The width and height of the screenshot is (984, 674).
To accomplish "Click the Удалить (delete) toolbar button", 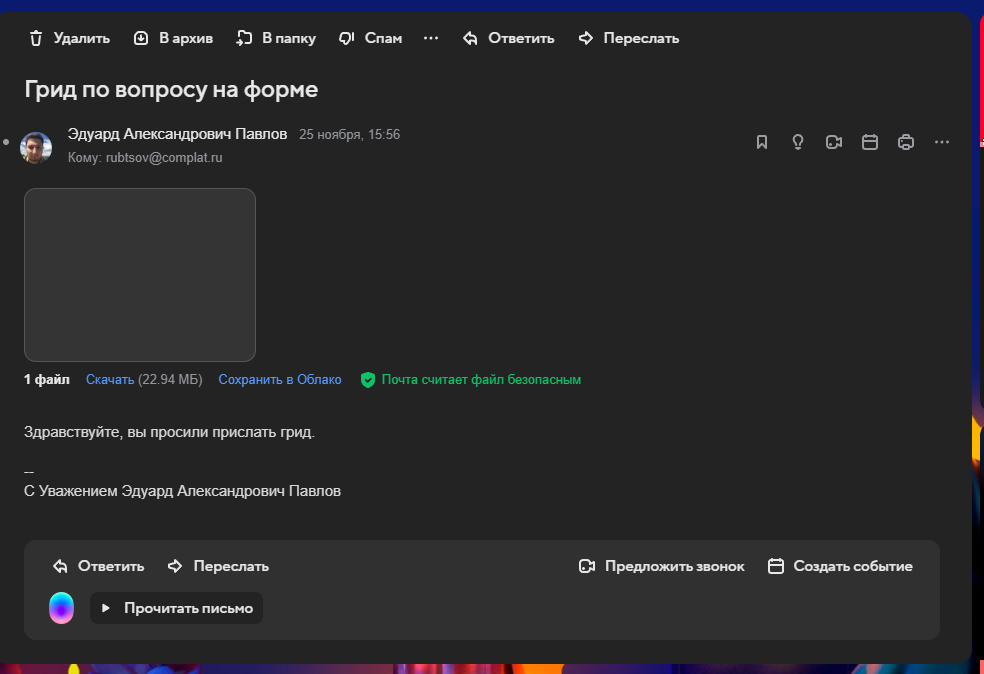I will click(x=69, y=38).
